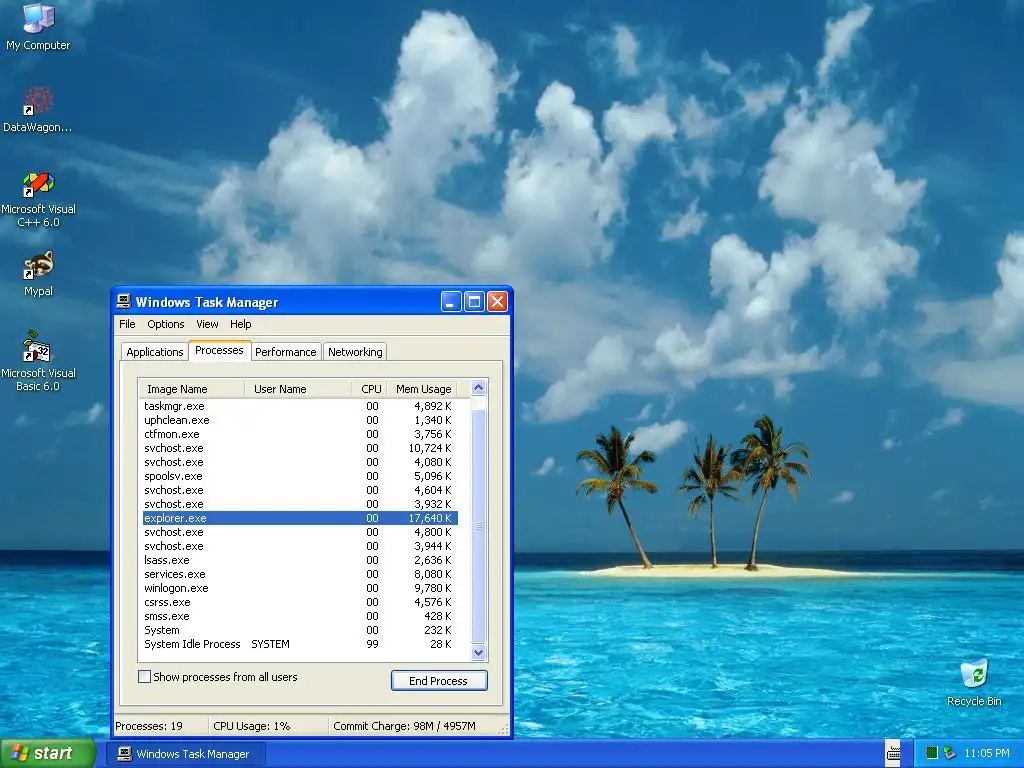The height and width of the screenshot is (768, 1024).
Task: Open the Options menu
Action: (165, 324)
